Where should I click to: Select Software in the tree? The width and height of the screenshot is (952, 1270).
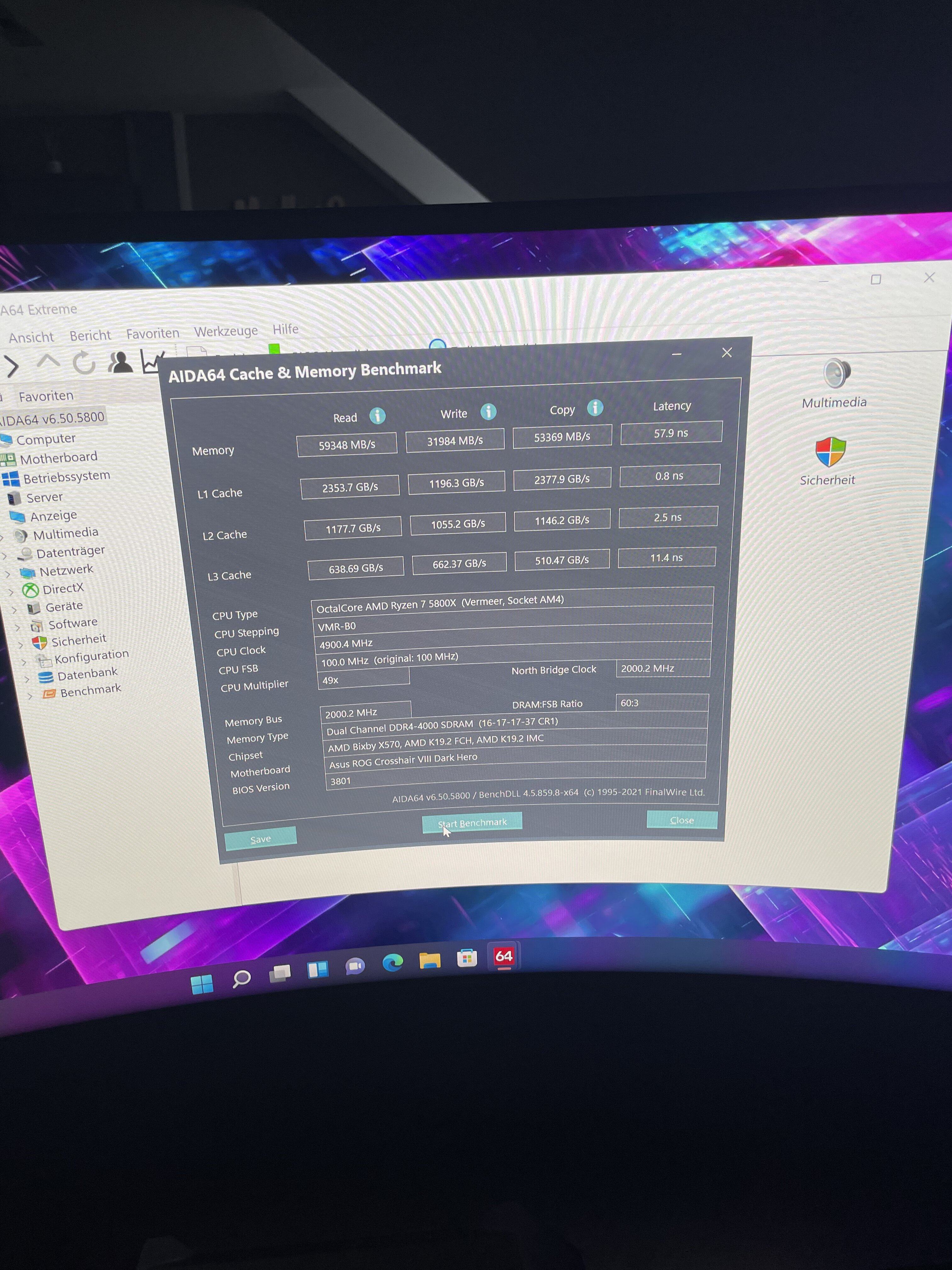[73, 623]
